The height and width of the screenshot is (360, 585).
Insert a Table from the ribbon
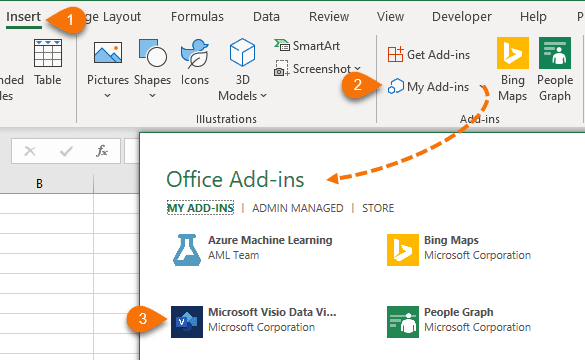tap(48, 62)
